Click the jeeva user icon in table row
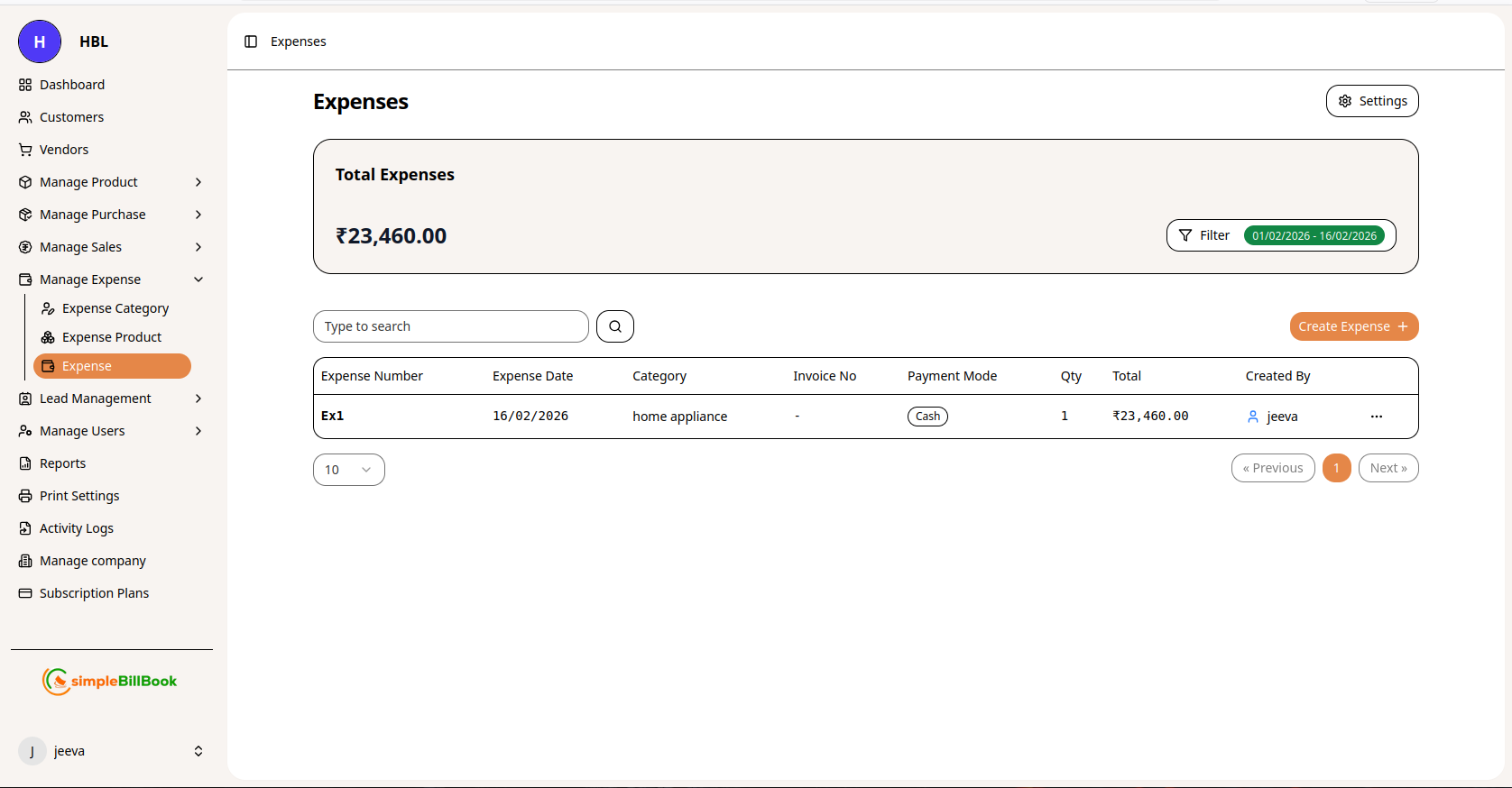The width and height of the screenshot is (1512, 788). pos(1252,417)
